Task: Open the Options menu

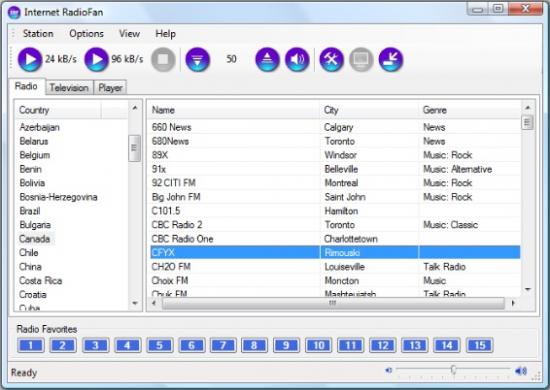Action: click(87, 34)
